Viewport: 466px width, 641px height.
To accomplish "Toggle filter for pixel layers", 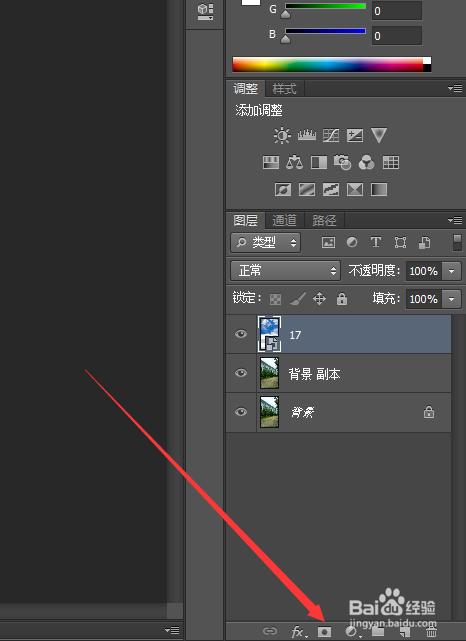I will [x=329, y=242].
